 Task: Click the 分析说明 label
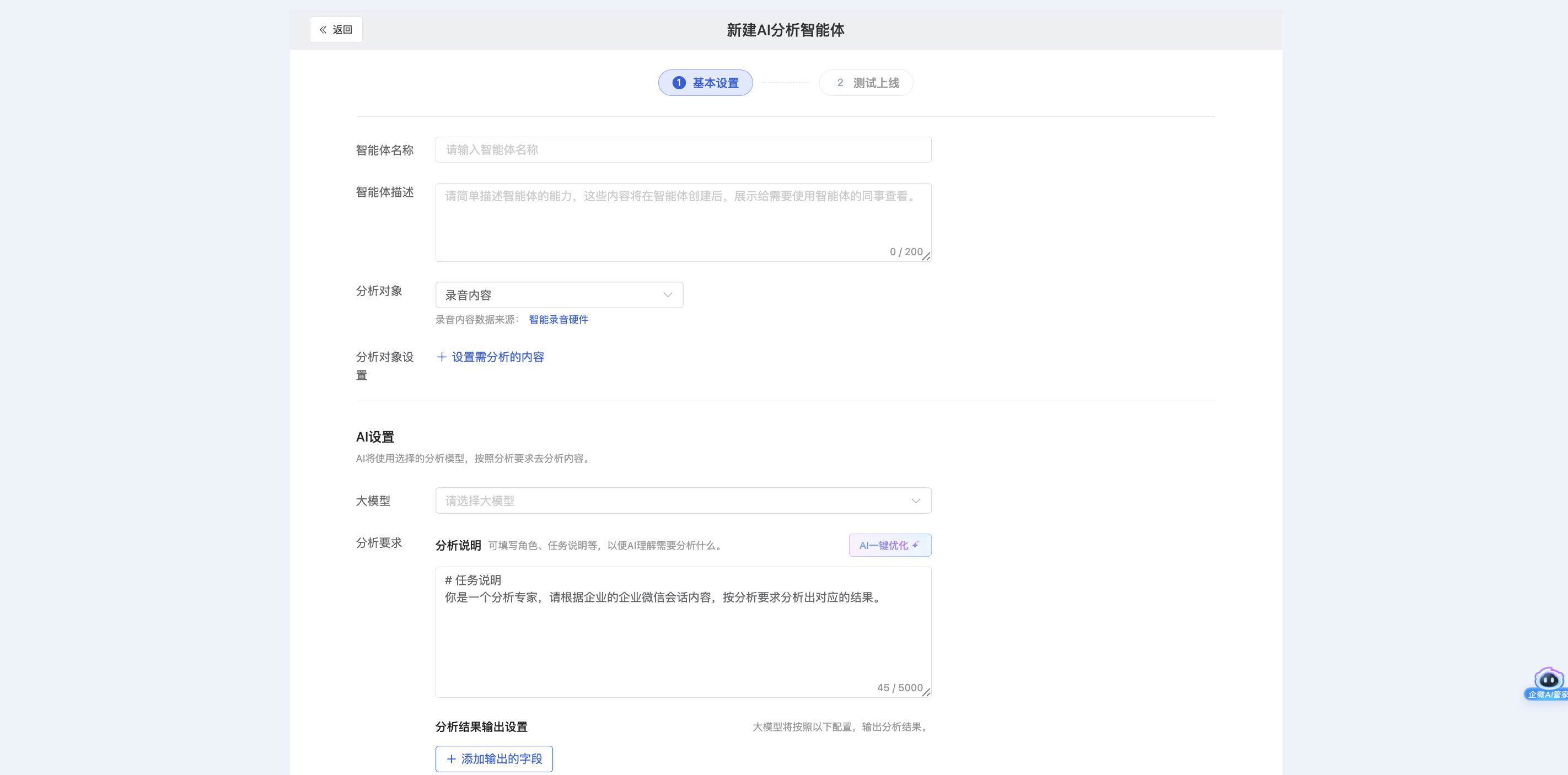click(x=458, y=546)
